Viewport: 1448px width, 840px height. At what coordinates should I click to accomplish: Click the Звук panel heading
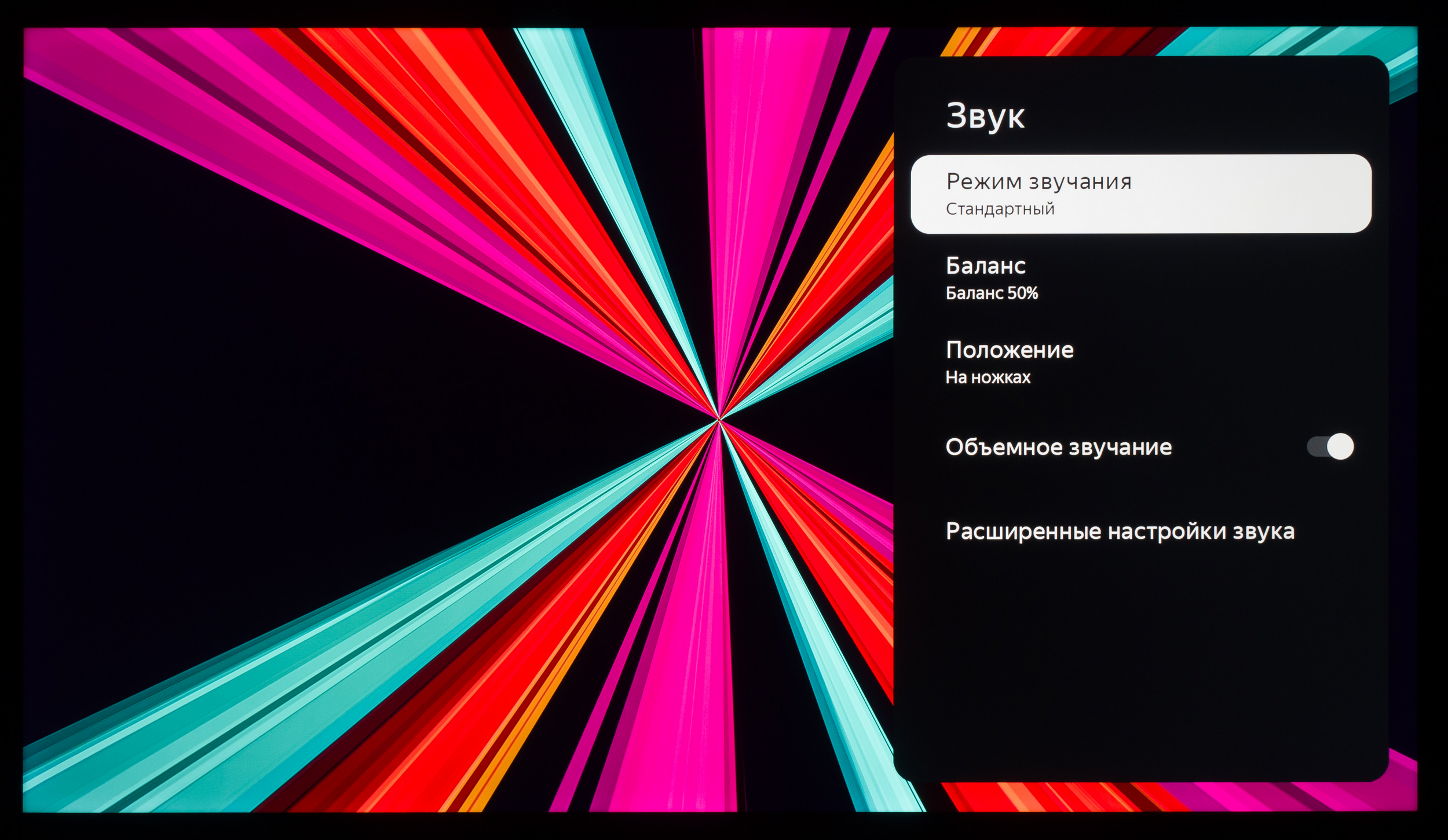coord(985,116)
